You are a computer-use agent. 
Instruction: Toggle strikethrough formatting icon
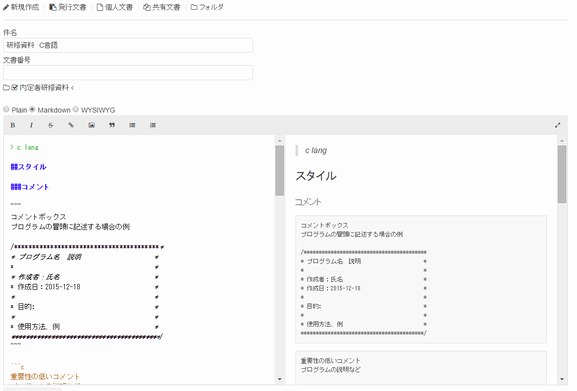point(51,125)
